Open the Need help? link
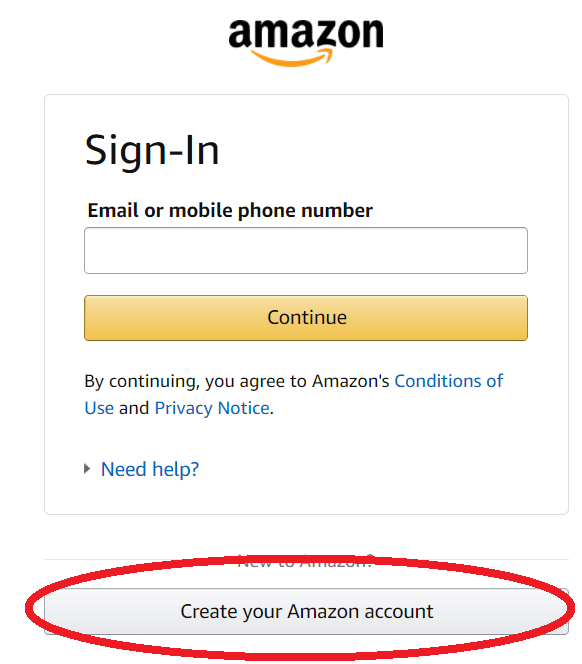Screen dimensions: 582x664 pos(150,469)
